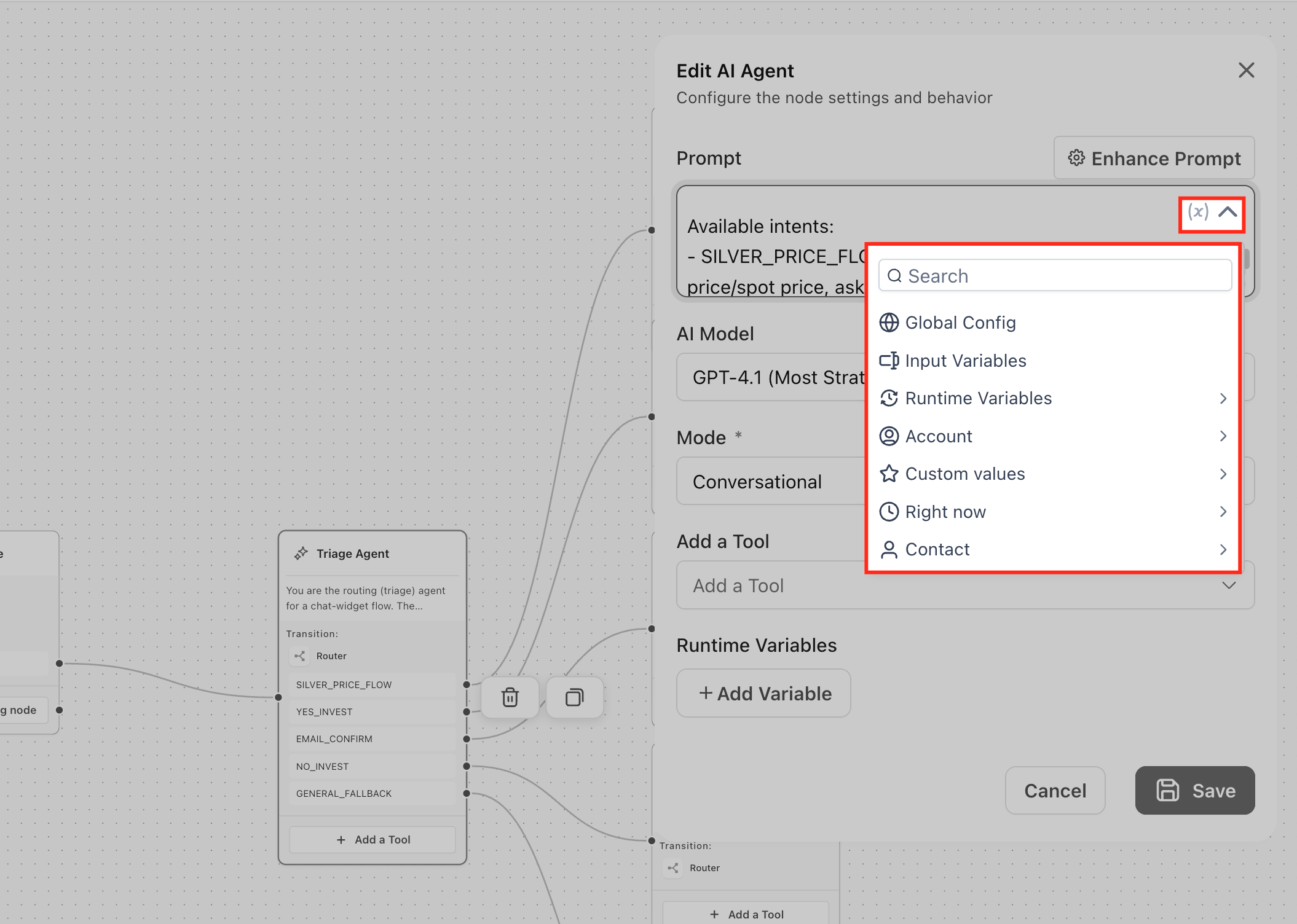Click the Router share icon in Triage Agent
The width and height of the screenshot is (1297, 924).
click(300, 656)
